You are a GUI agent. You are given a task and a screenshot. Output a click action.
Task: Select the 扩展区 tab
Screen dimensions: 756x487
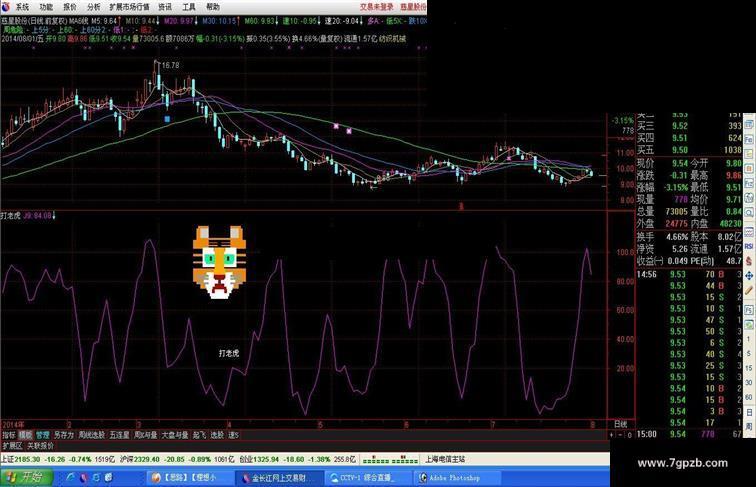pyautogui.click(x=13, y=446)
